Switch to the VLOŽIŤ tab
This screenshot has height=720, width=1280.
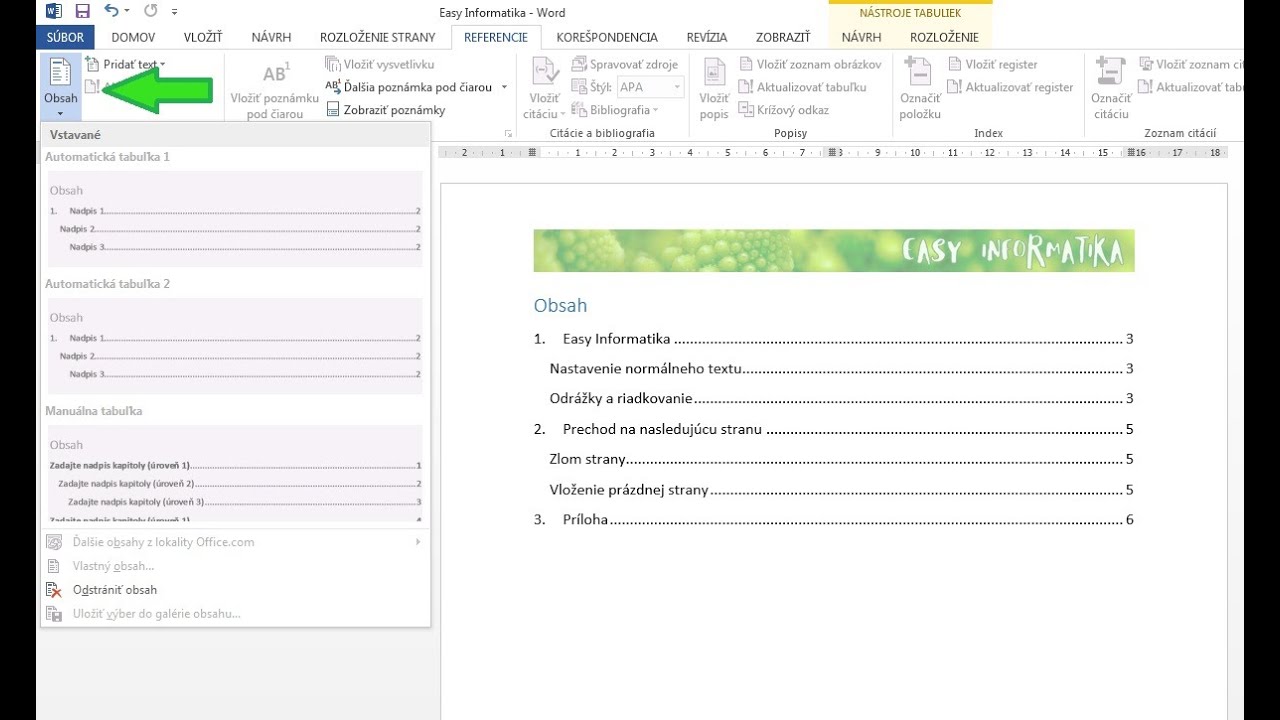[x=202, y=37]
